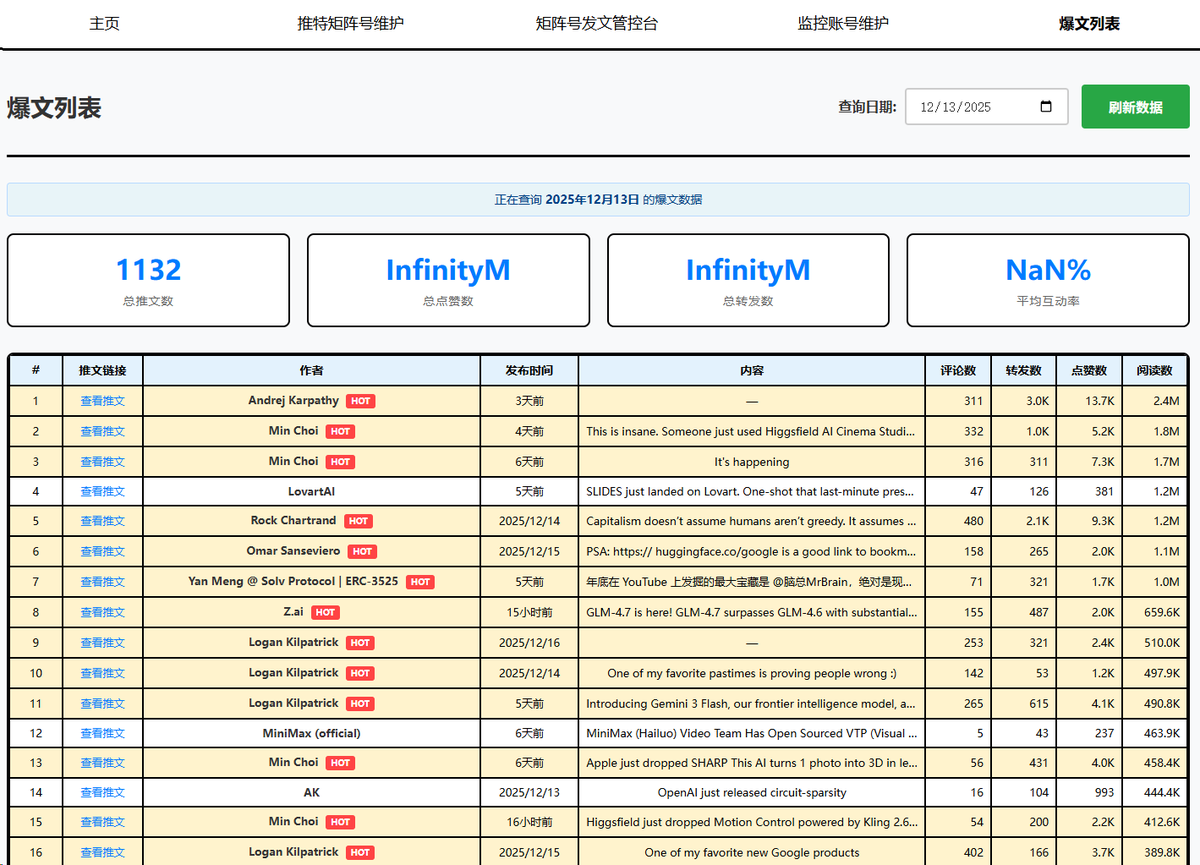Screen dimensions: 1200x865
Task: Click content starting 'SLIDES just landed on Lovart'
Action: pos(752,491)
